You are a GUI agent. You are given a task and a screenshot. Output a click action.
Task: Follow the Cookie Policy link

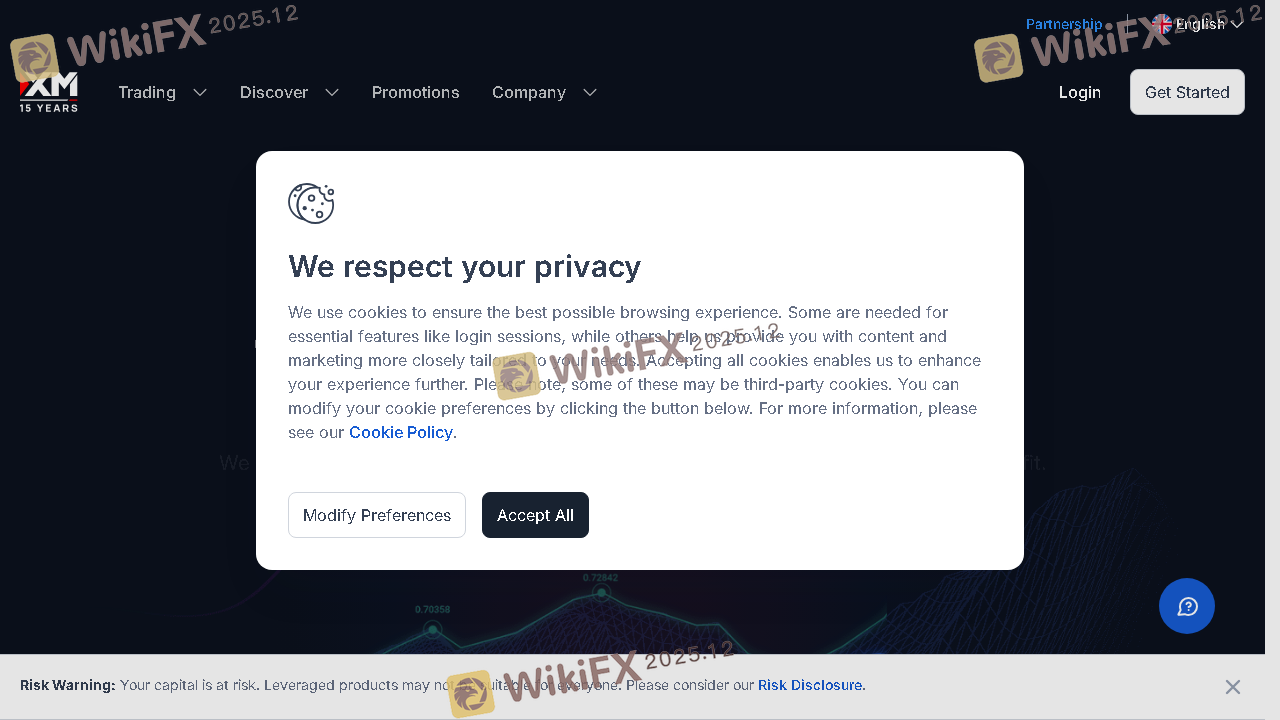click(x=401, y=432)
